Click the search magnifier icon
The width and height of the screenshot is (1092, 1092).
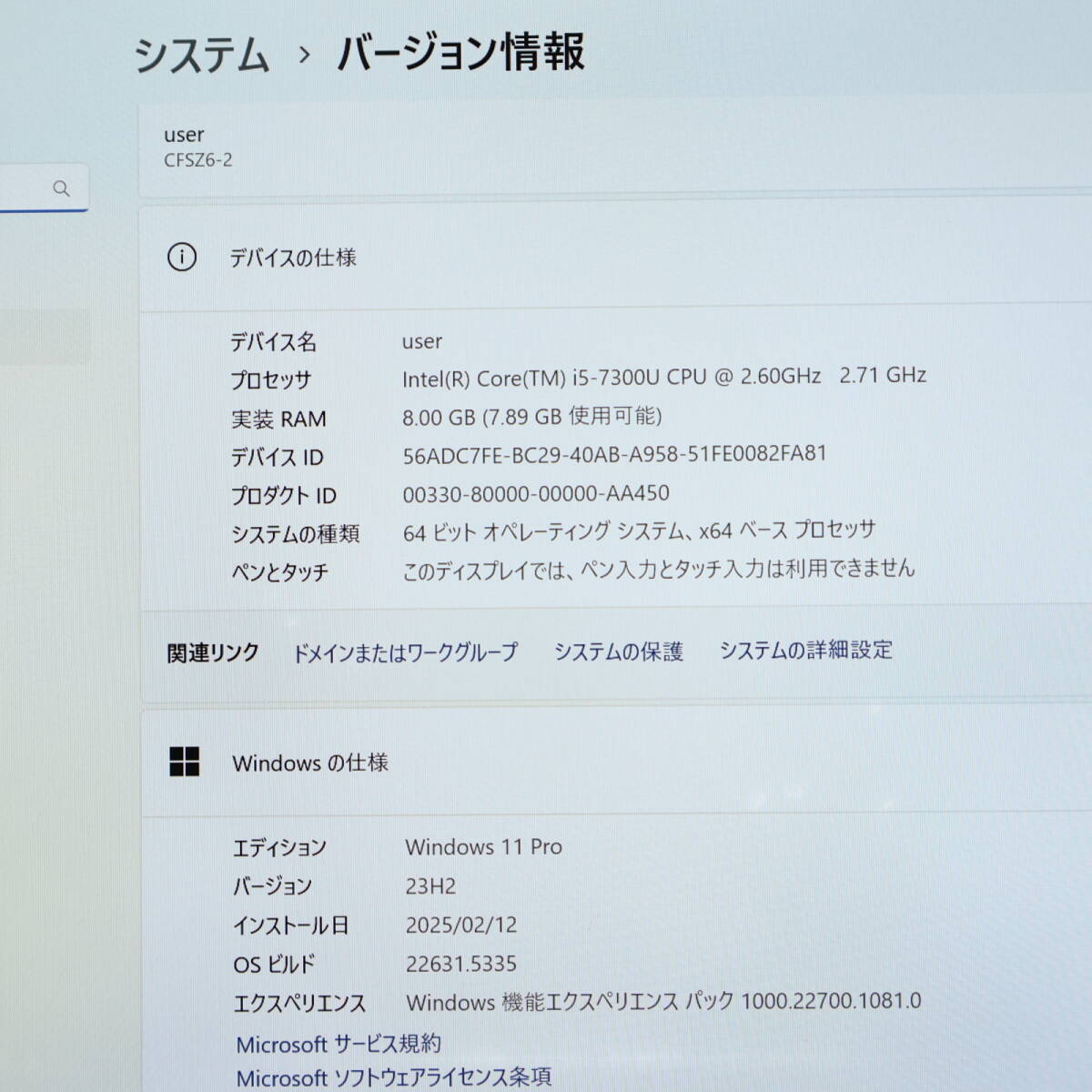(61, 188)
